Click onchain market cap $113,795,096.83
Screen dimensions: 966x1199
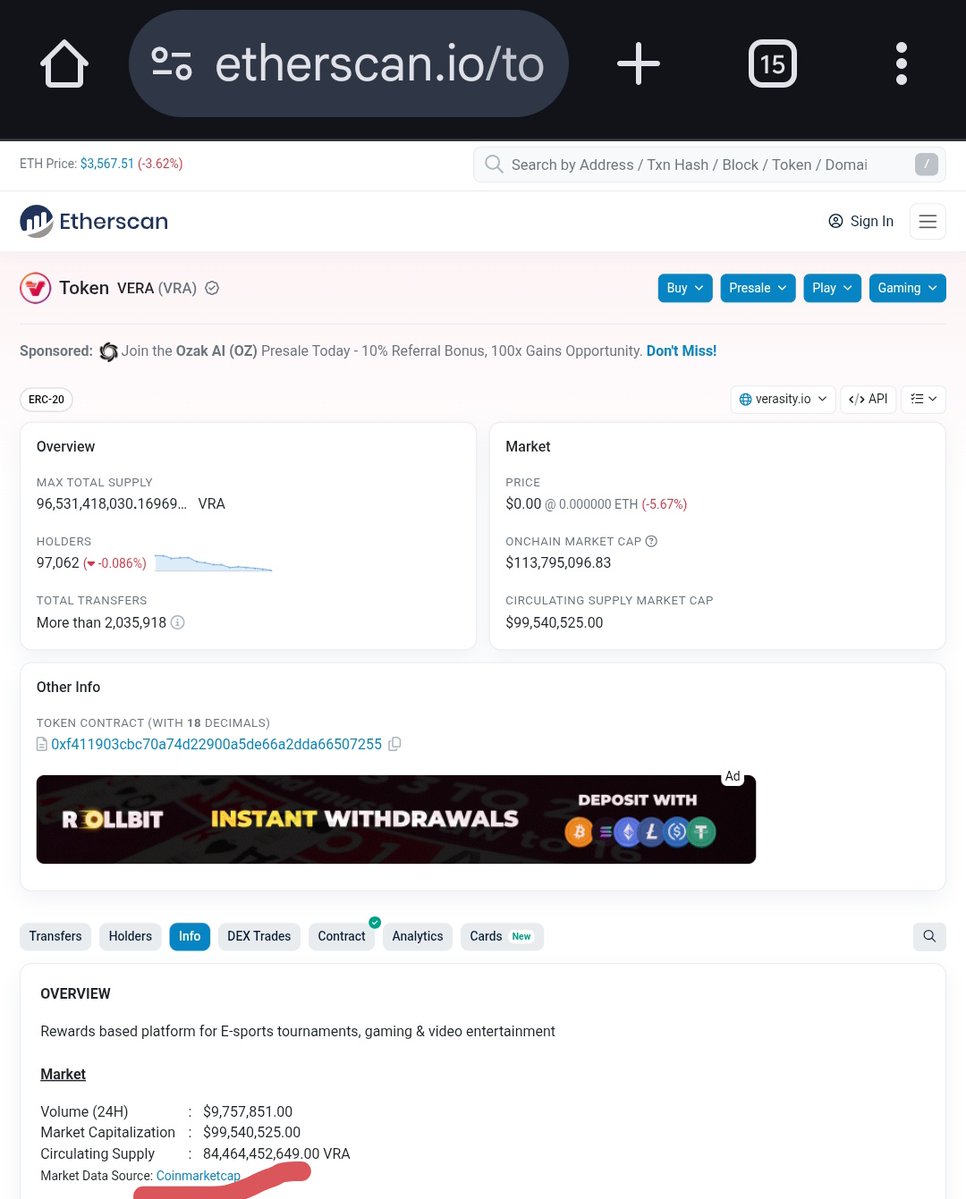pos(558,563)
